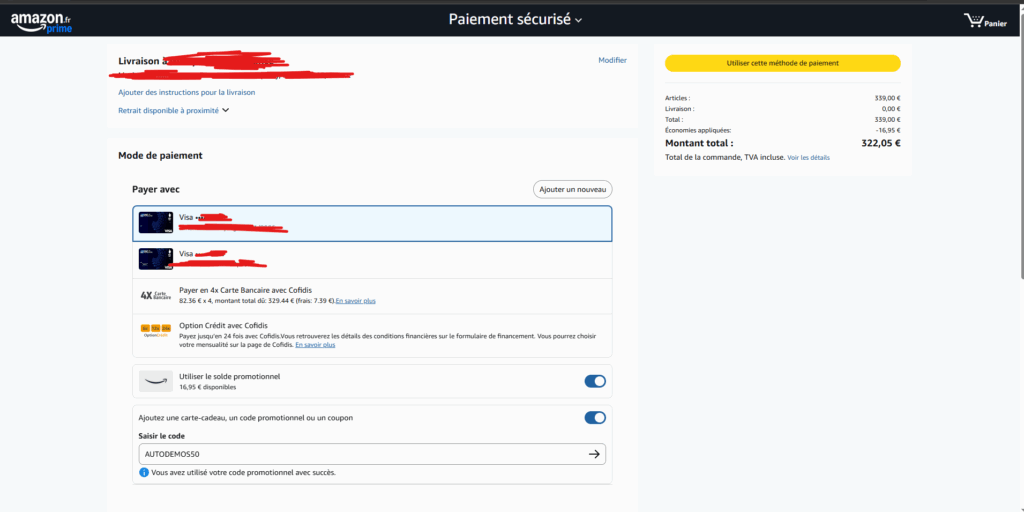
Task: Toggle the carte-cadeau code switch
Action: [x=595, y=418]
